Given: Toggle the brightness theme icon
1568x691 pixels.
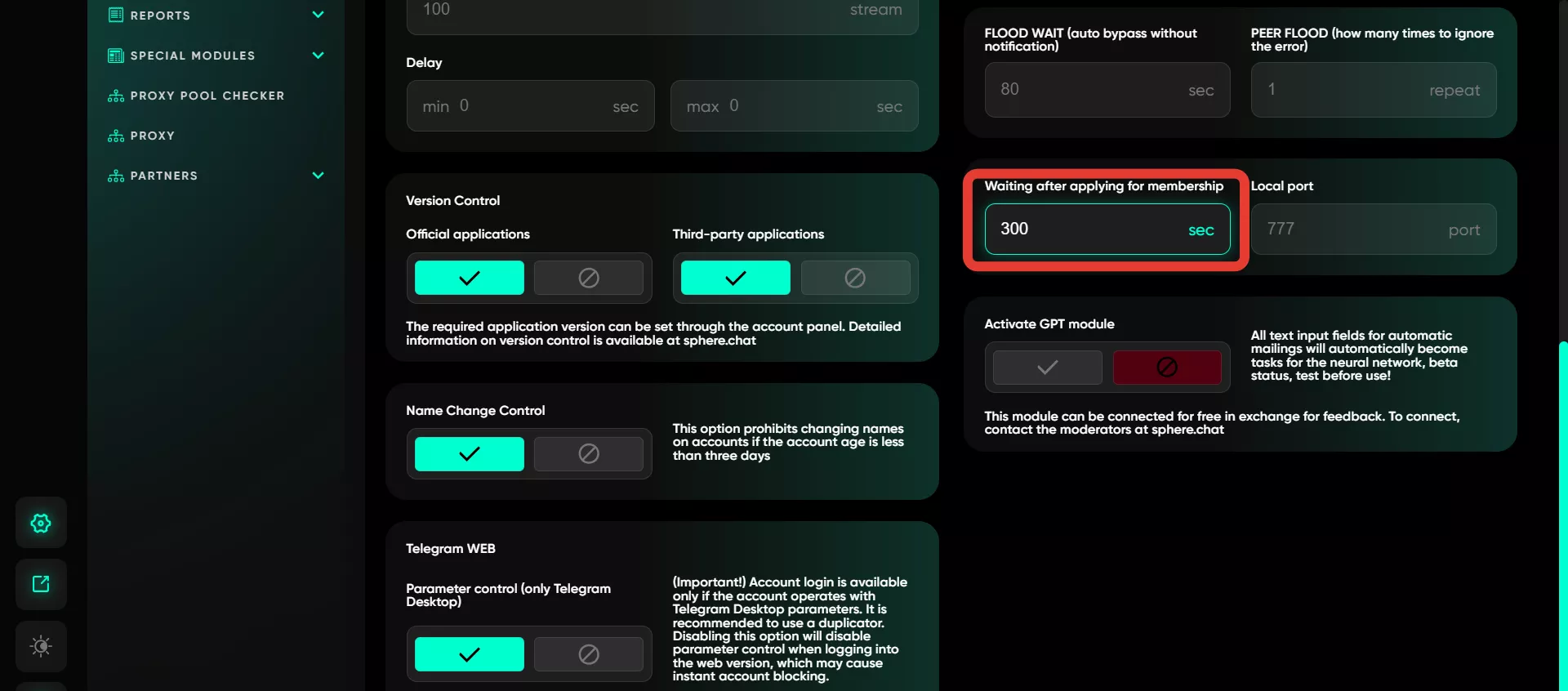Looking at the screenshot, I should point(41,646).
